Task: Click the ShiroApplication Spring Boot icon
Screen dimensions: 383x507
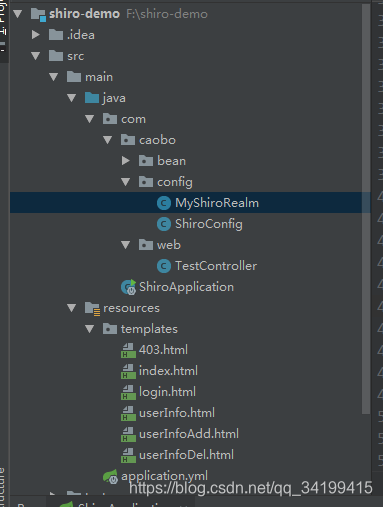Action: (128, 287)
